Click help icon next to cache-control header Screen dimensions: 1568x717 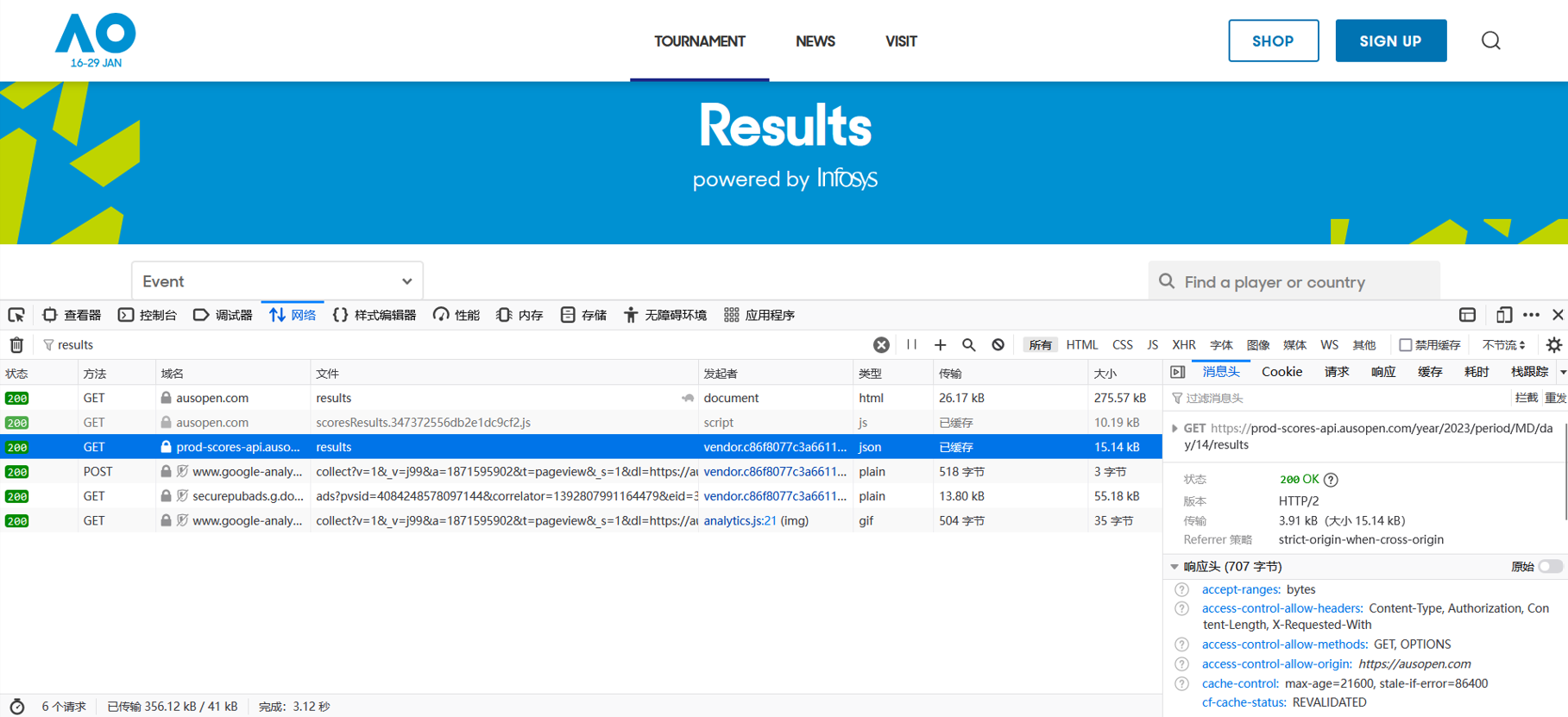coord(1182,684)
